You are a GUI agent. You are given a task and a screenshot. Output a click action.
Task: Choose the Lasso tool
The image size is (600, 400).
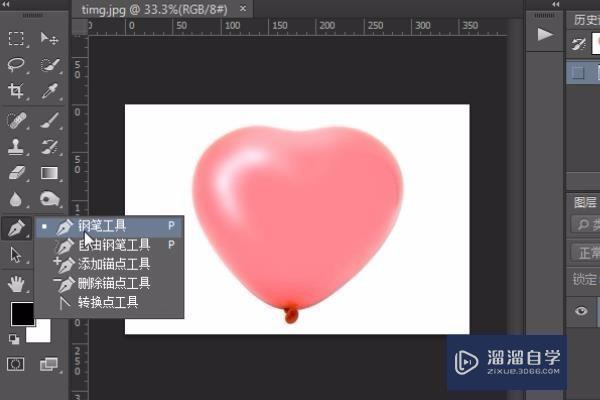(16, 65)
